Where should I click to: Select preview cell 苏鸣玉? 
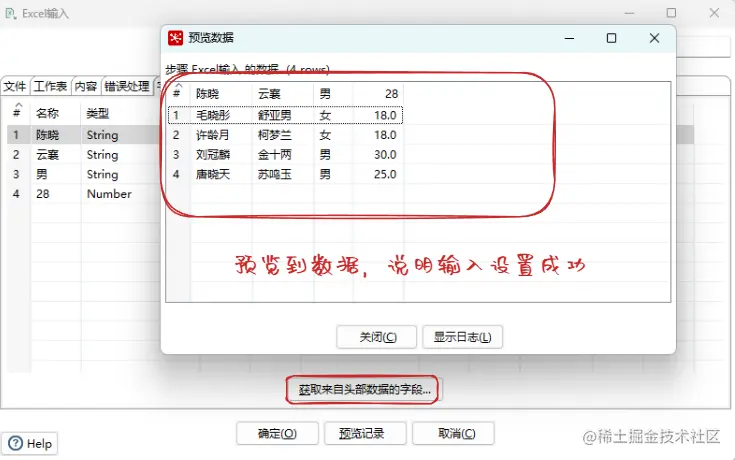[x=275, y=174]
